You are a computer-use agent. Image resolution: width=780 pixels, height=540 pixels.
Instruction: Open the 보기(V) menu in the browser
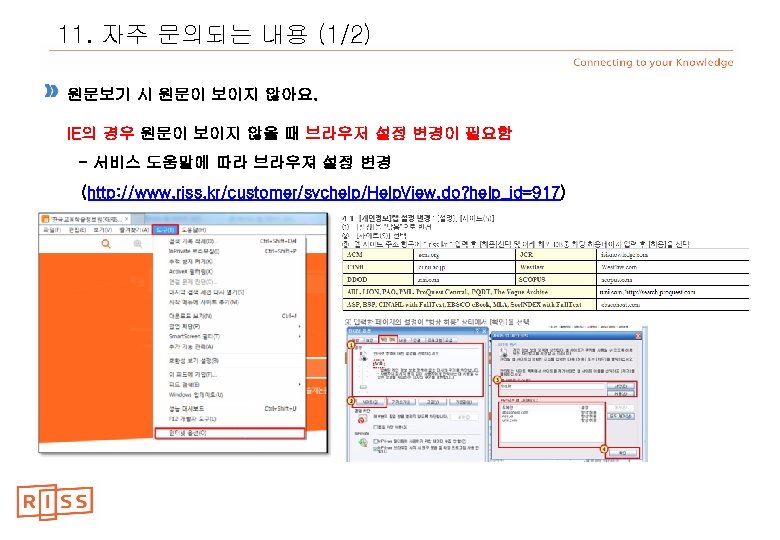pyautogui.click(x=102, y=230)
